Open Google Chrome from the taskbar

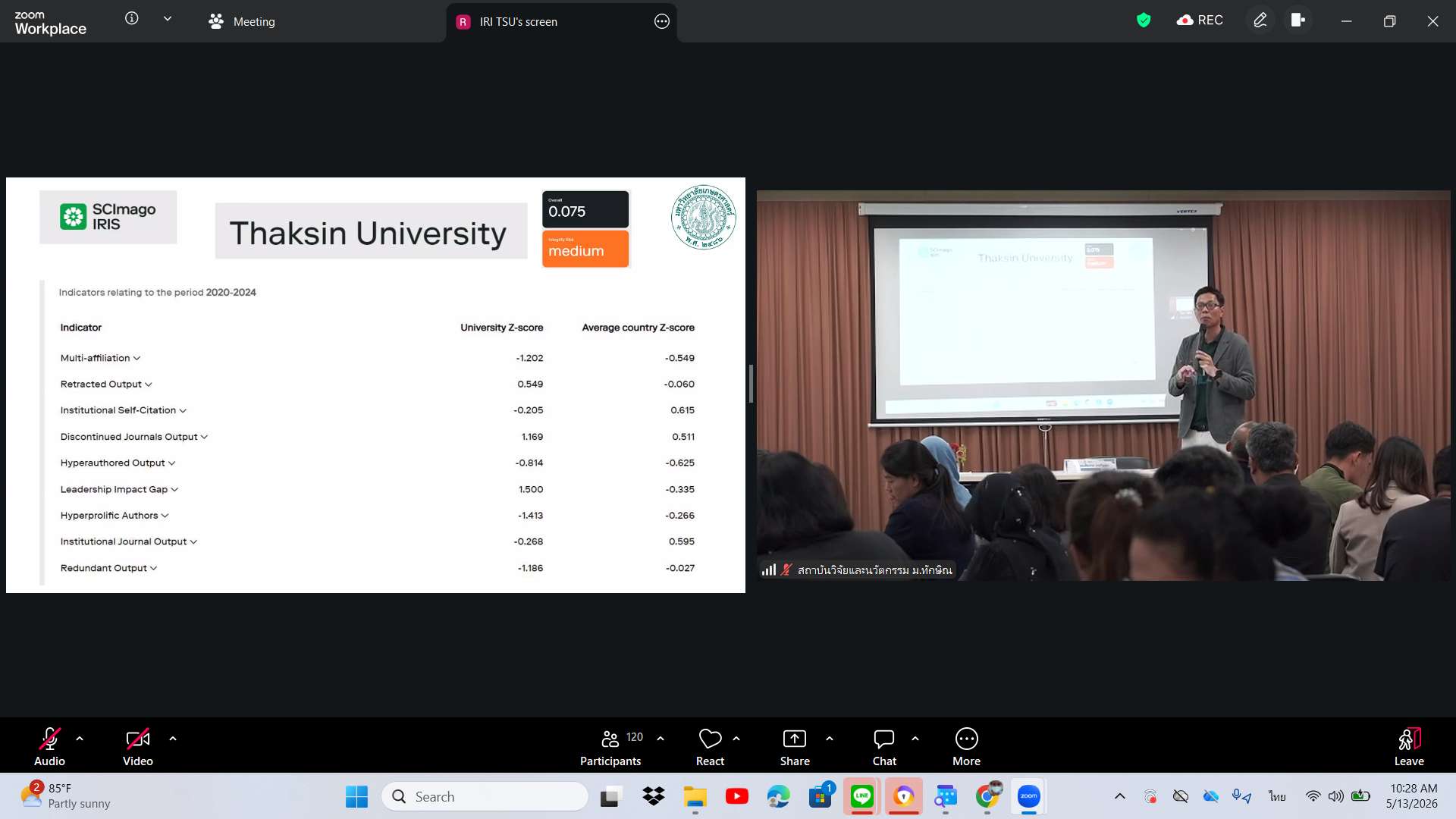(987, 796)
